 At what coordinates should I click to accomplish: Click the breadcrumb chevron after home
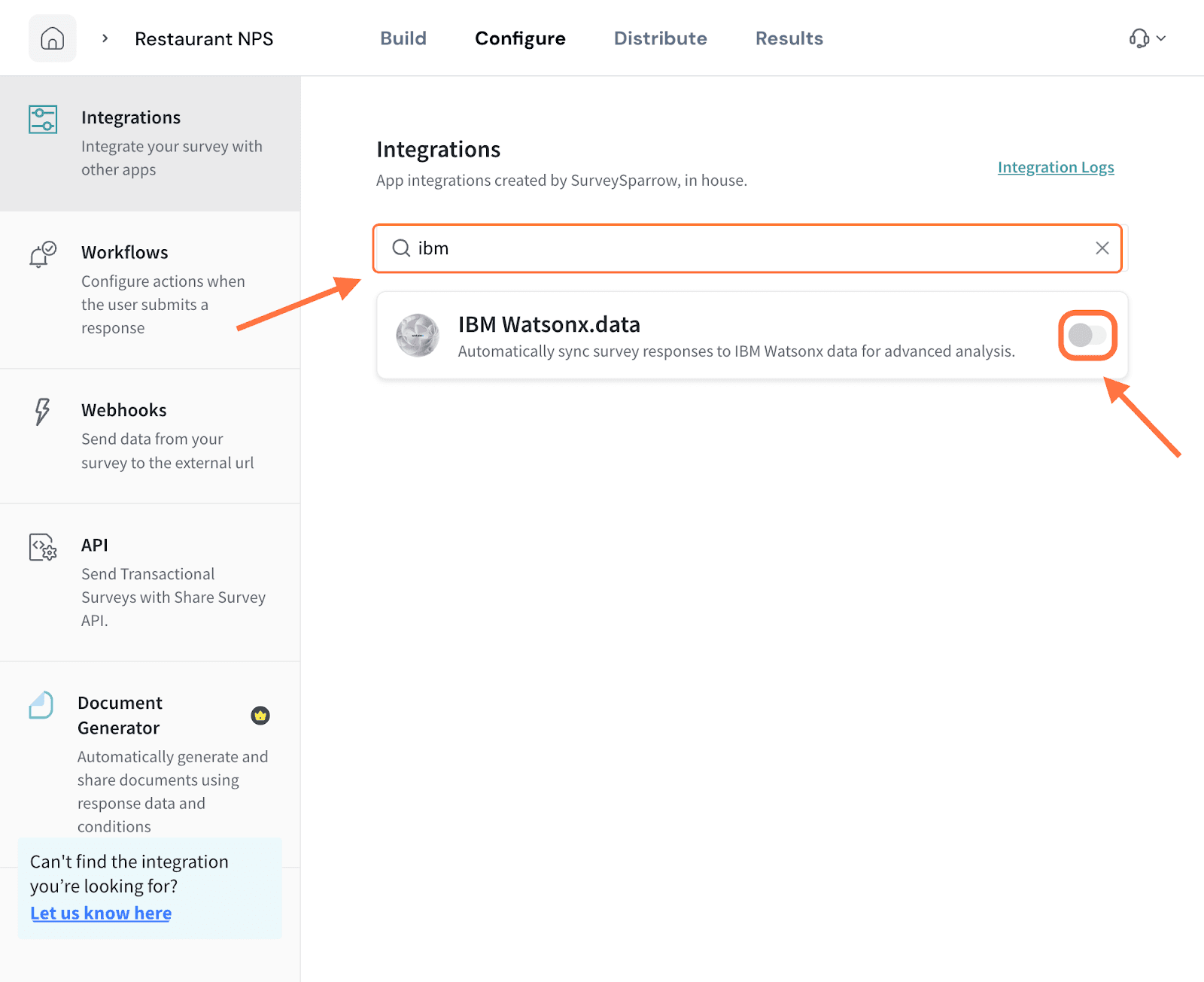tap(105, 38)
